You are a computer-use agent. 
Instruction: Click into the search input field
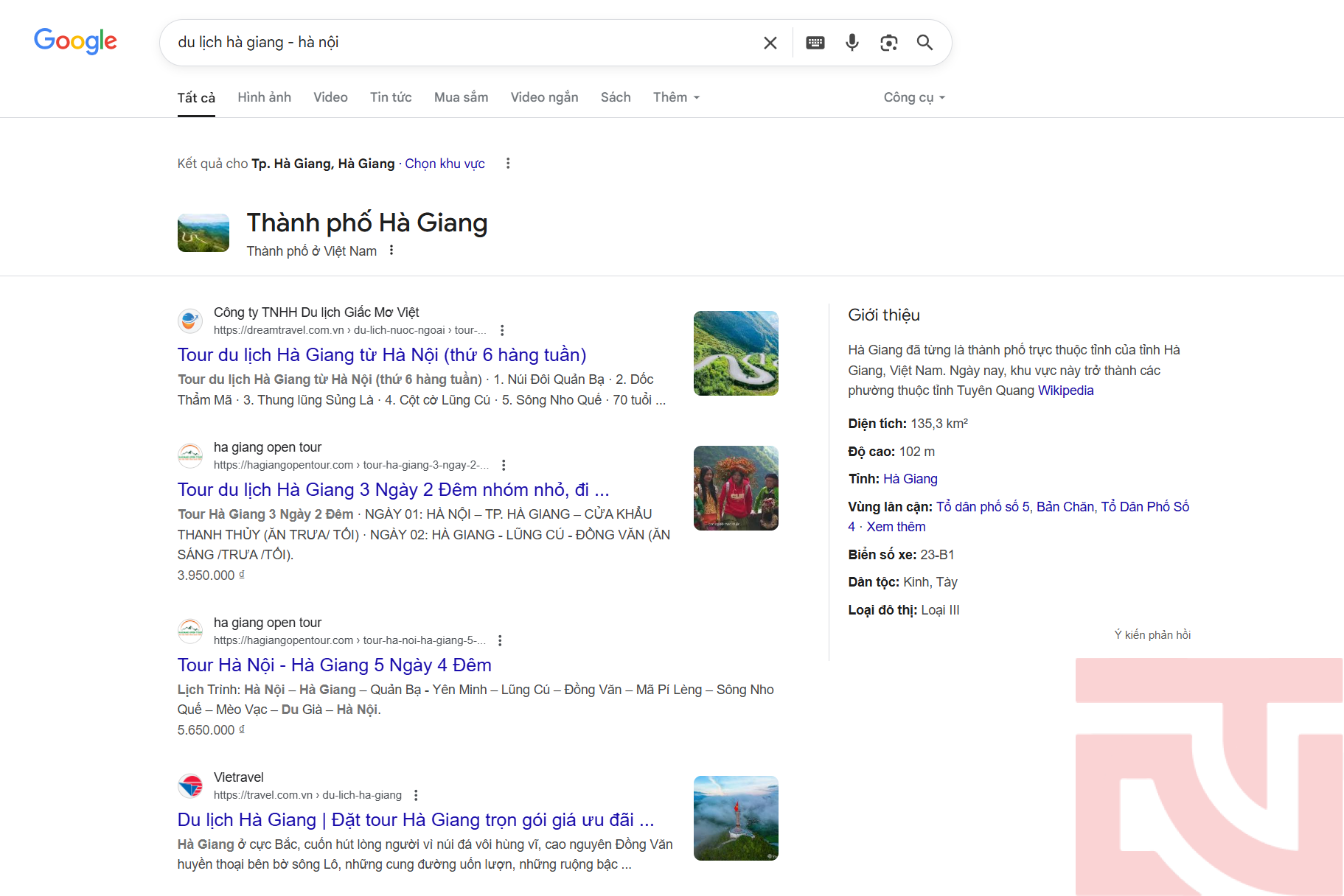(x=464, y=43)
